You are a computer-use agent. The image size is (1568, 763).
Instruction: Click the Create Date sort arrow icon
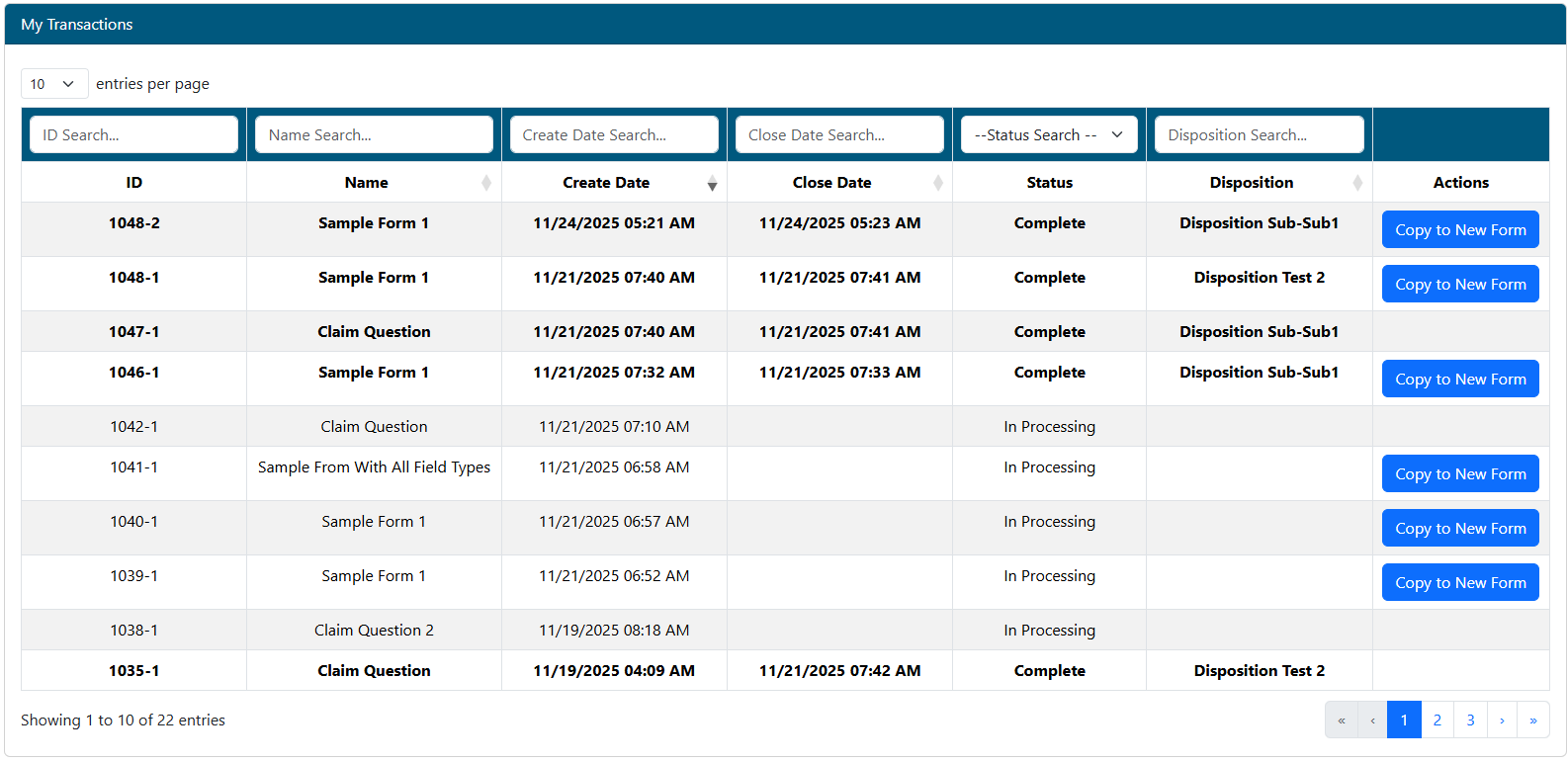(712, 183)
